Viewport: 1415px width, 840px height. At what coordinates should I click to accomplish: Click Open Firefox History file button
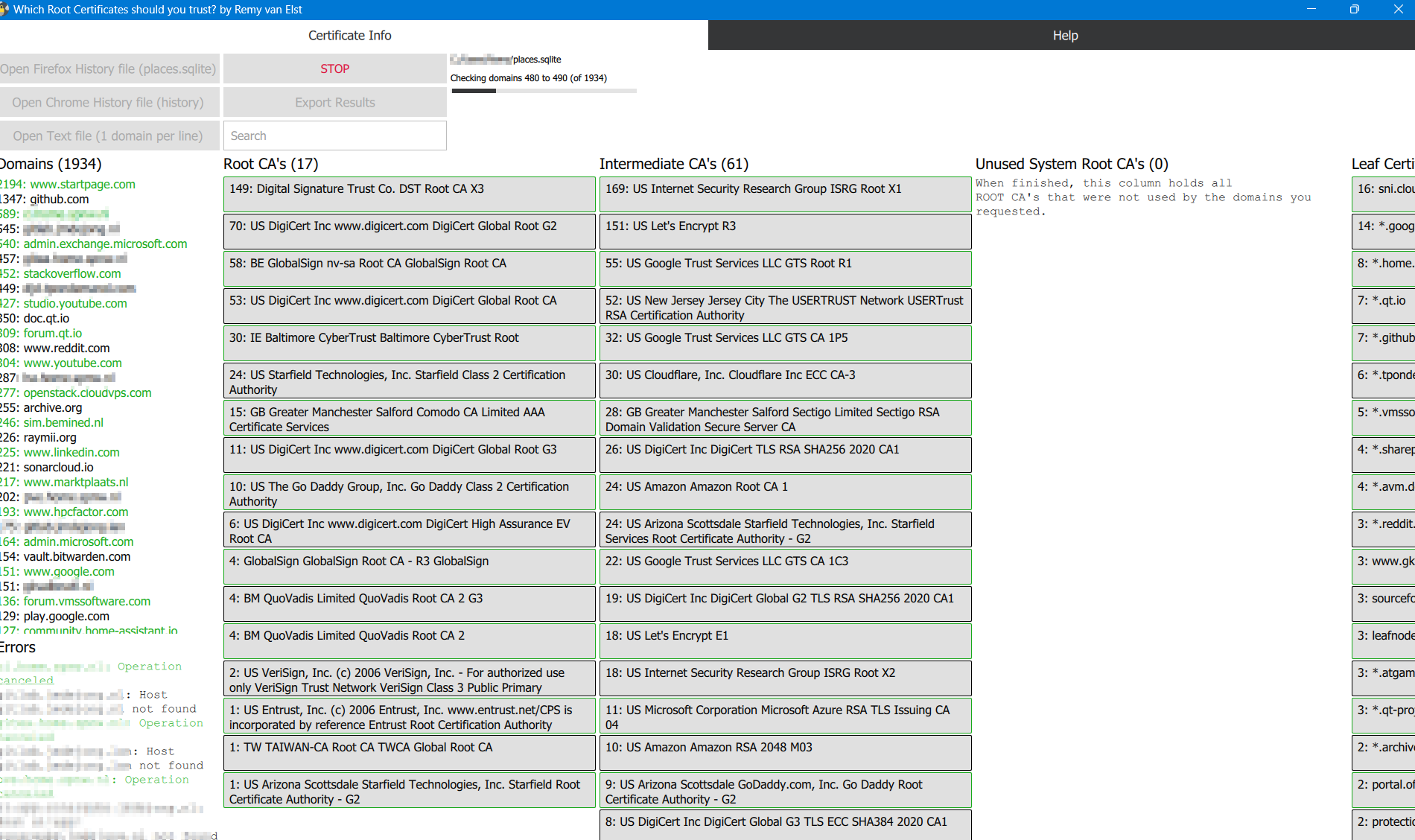109,69
